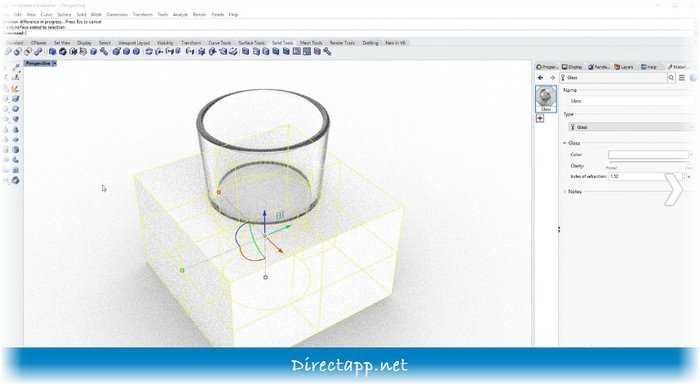Image resolution: width=700 pixels, height=385 pixels.
Task: Click the search magnifier in Materials panel
Action: click(x=671, y=78)
